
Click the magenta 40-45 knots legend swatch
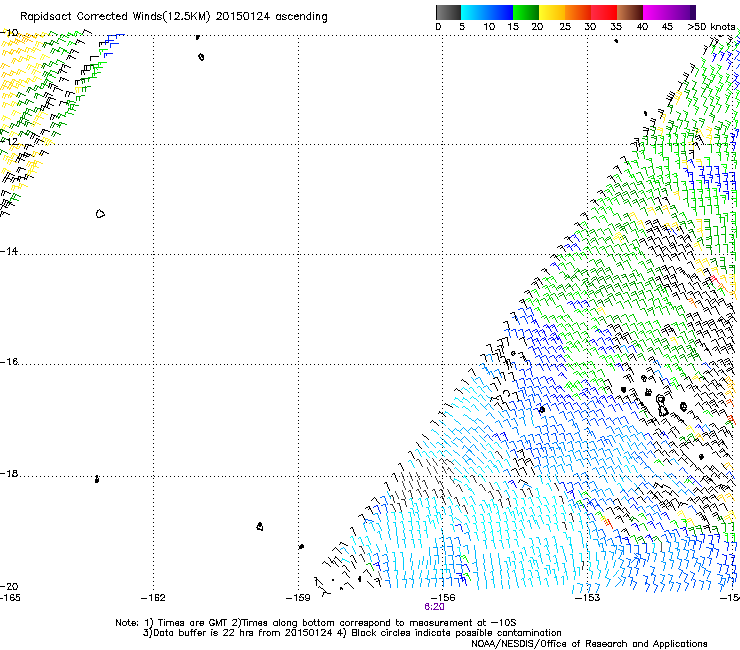click(656, 12)
